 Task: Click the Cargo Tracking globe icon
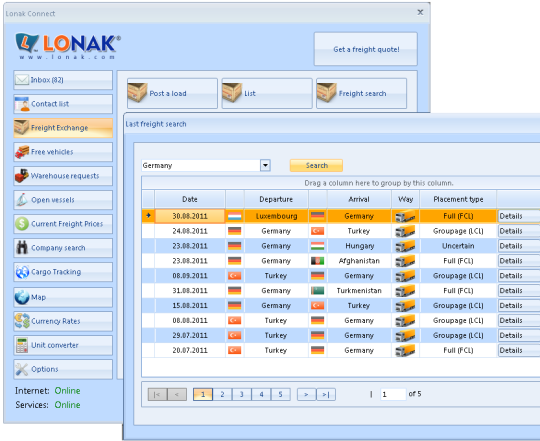[22, 272]
